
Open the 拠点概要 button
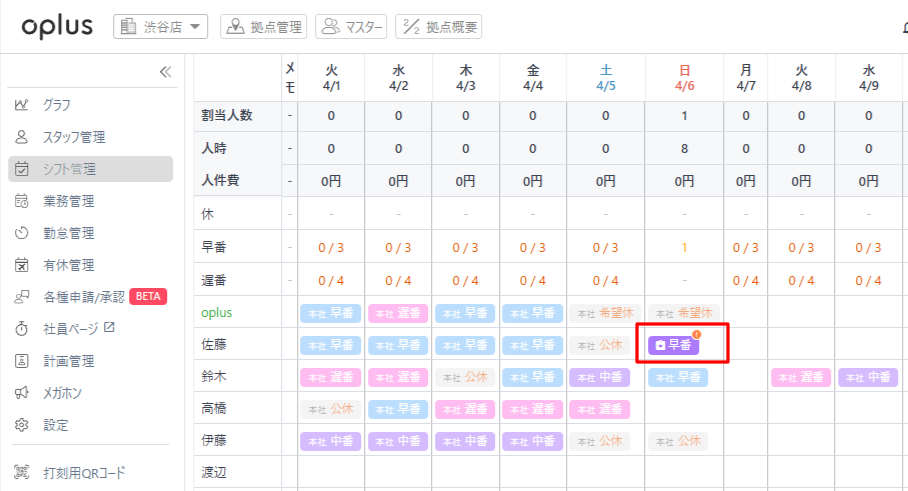tap(439, 27)
